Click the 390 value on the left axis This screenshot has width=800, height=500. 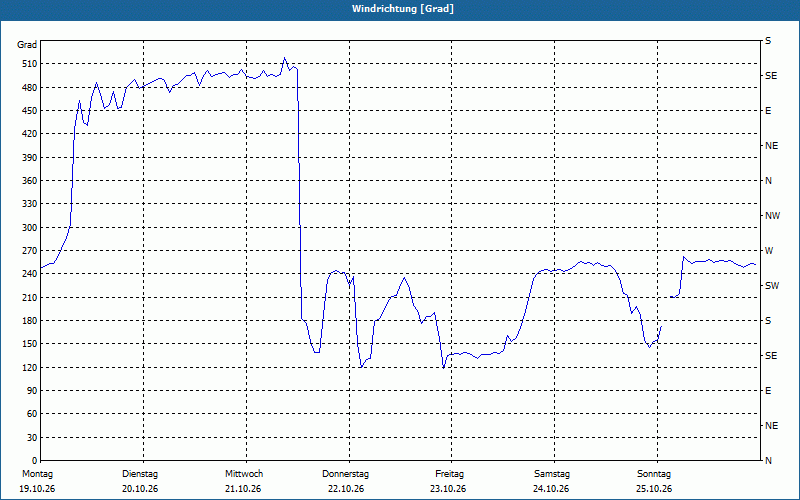29,158
